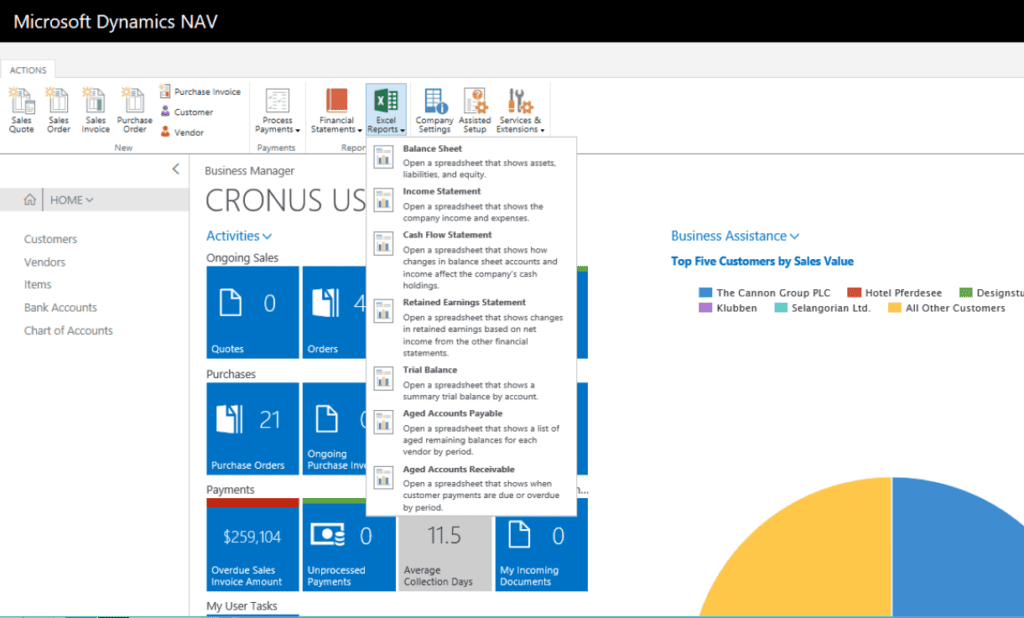Click the Balance Sheet report icon
The height and width of the screenshot is (618, 1024).
(x=383, y=157)
